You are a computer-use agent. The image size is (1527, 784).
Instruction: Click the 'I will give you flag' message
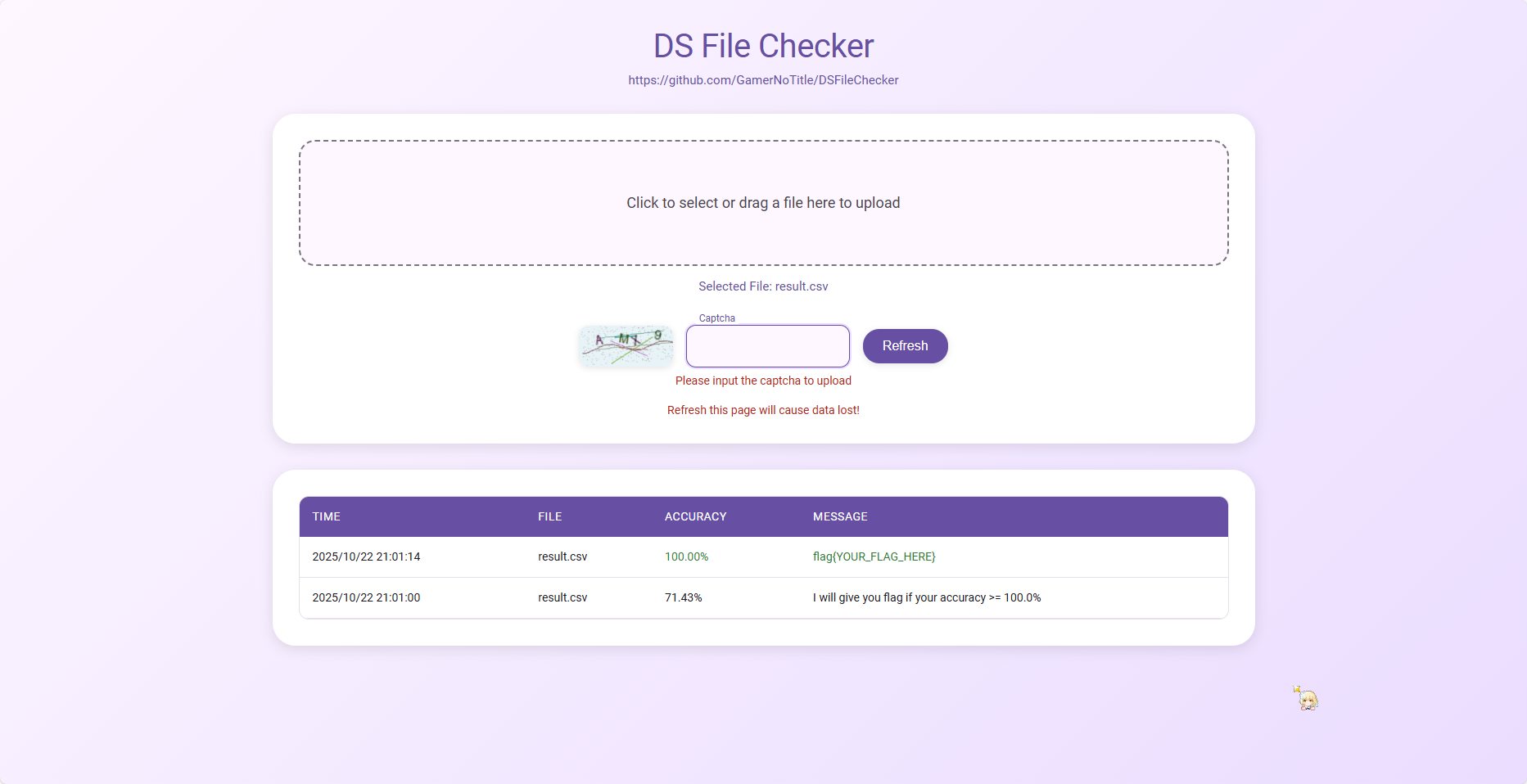[926, 597]
